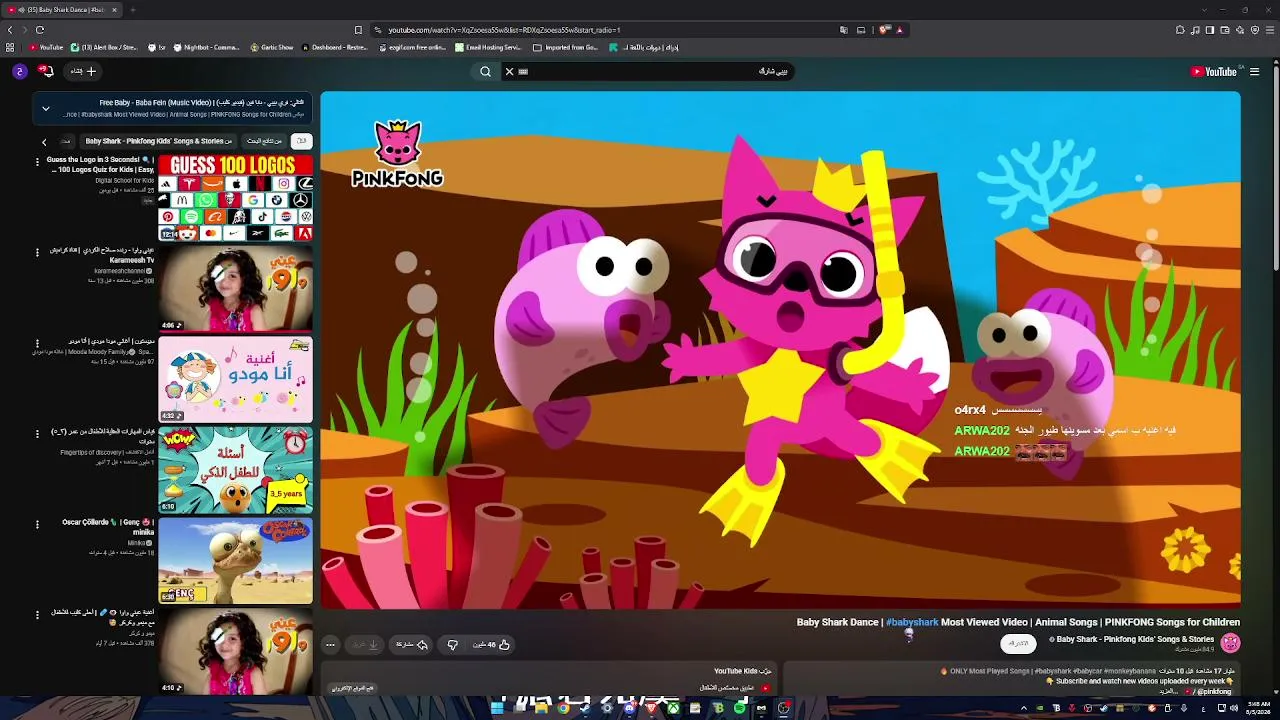Focus the YouTube search field
This screenshot has height=720, width=1280.
(660, 71)
